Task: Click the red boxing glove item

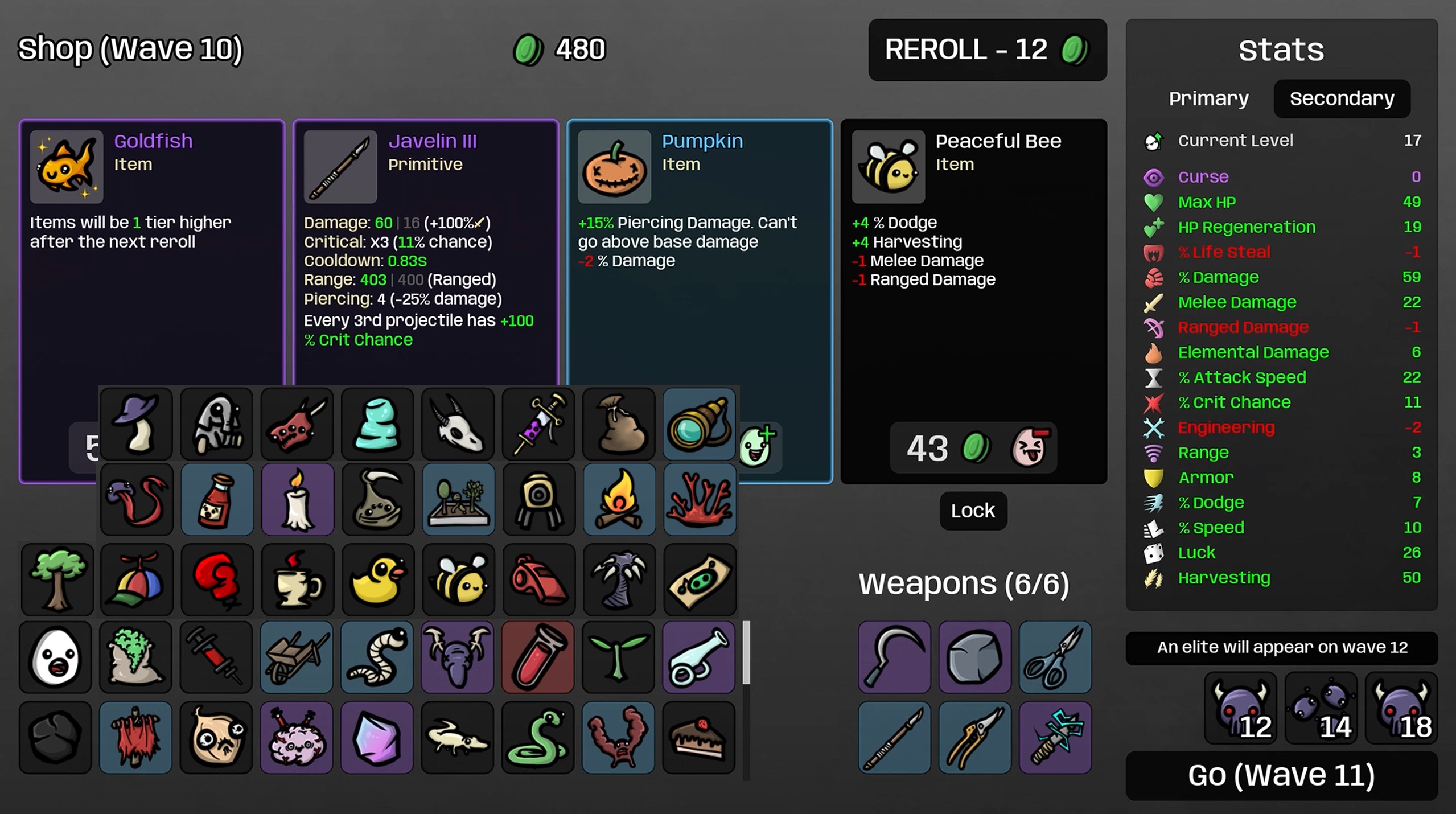Action: (x=216, y=579)
